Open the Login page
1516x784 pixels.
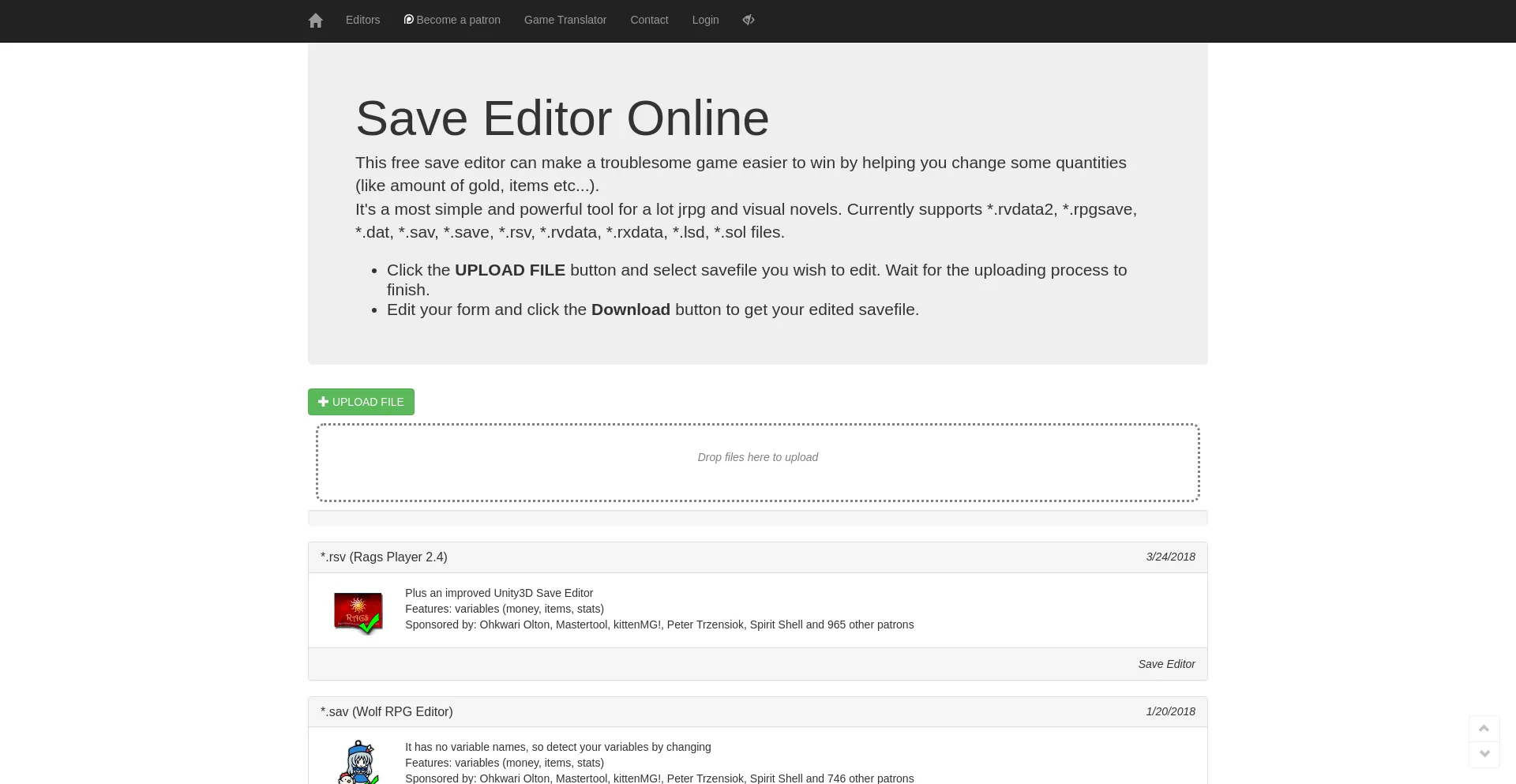705,20
